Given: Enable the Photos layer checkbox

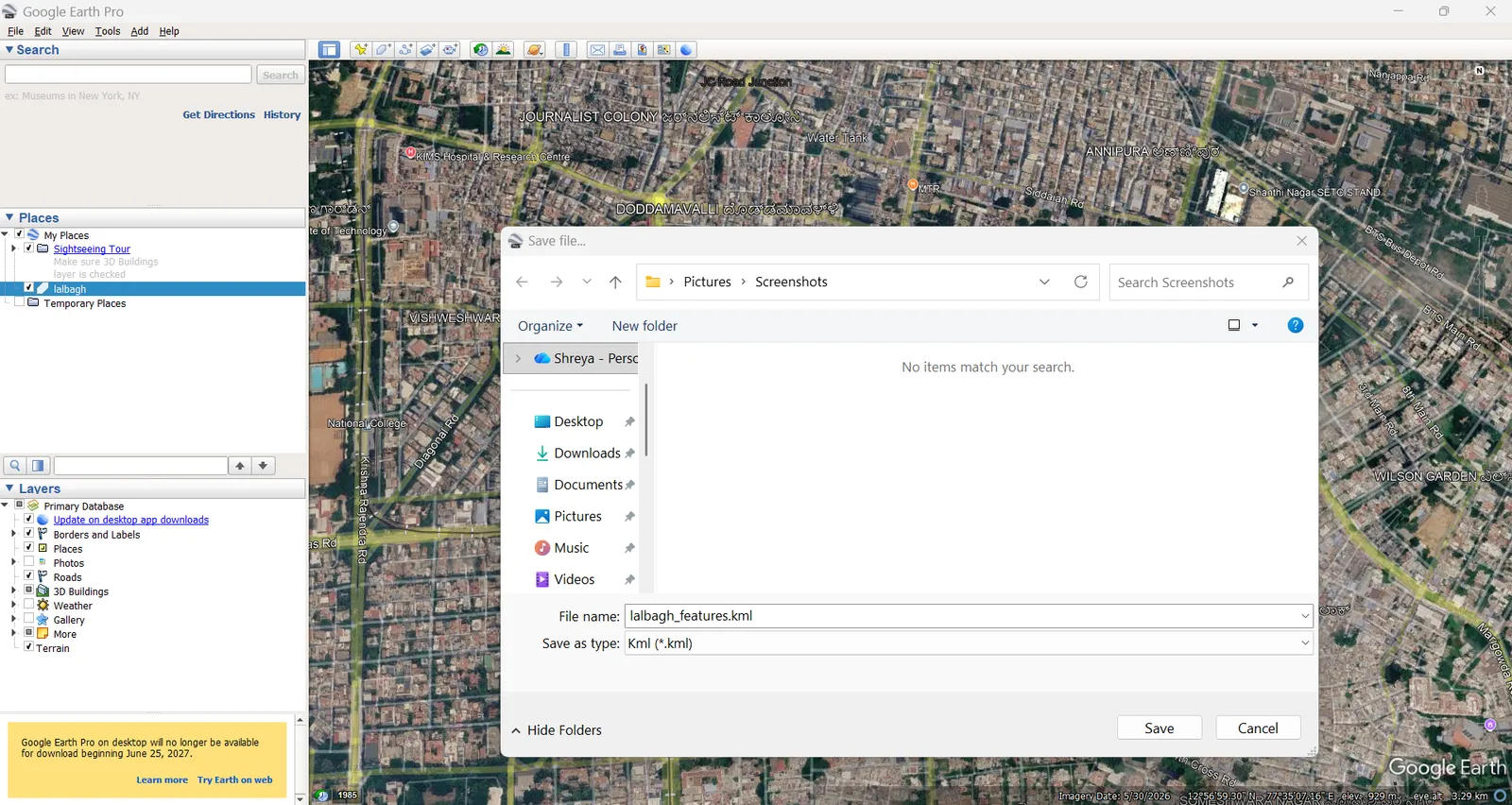Looking at the screenshot, I should (x=28, y=561).
